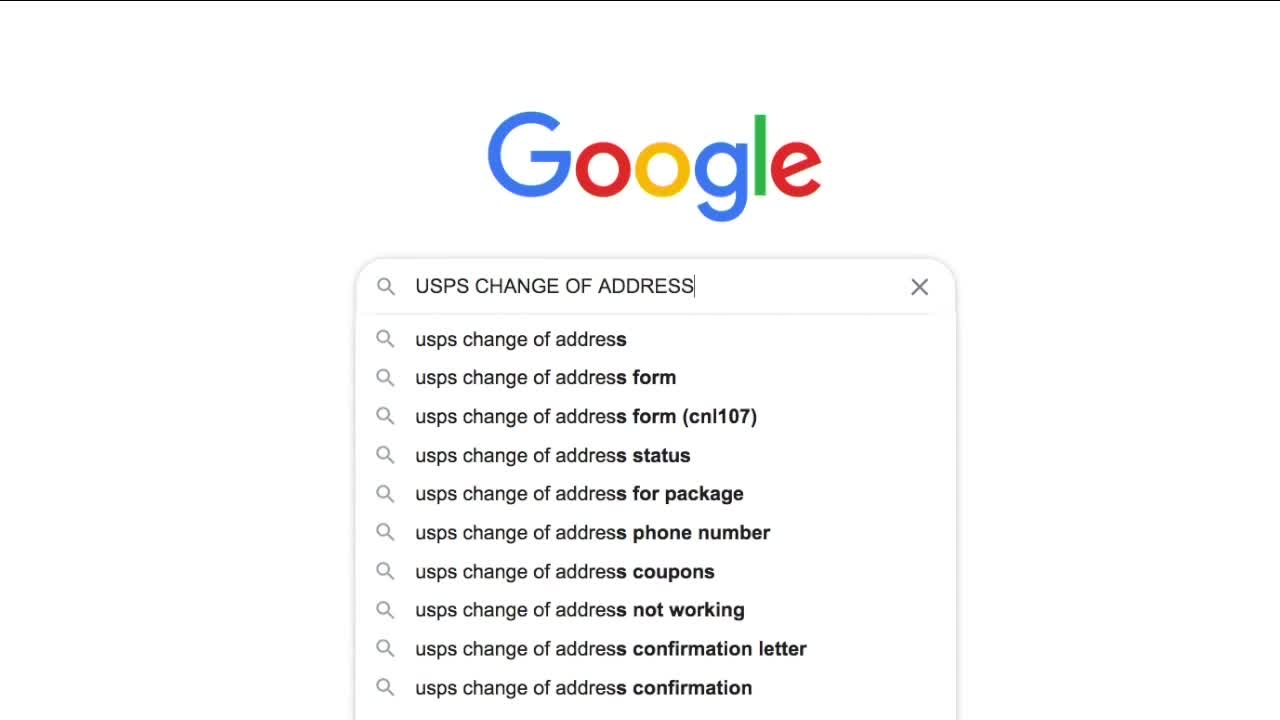
Task: Pick the 'form (cnl107)' suggestion
Action: (x=586, y=417)
